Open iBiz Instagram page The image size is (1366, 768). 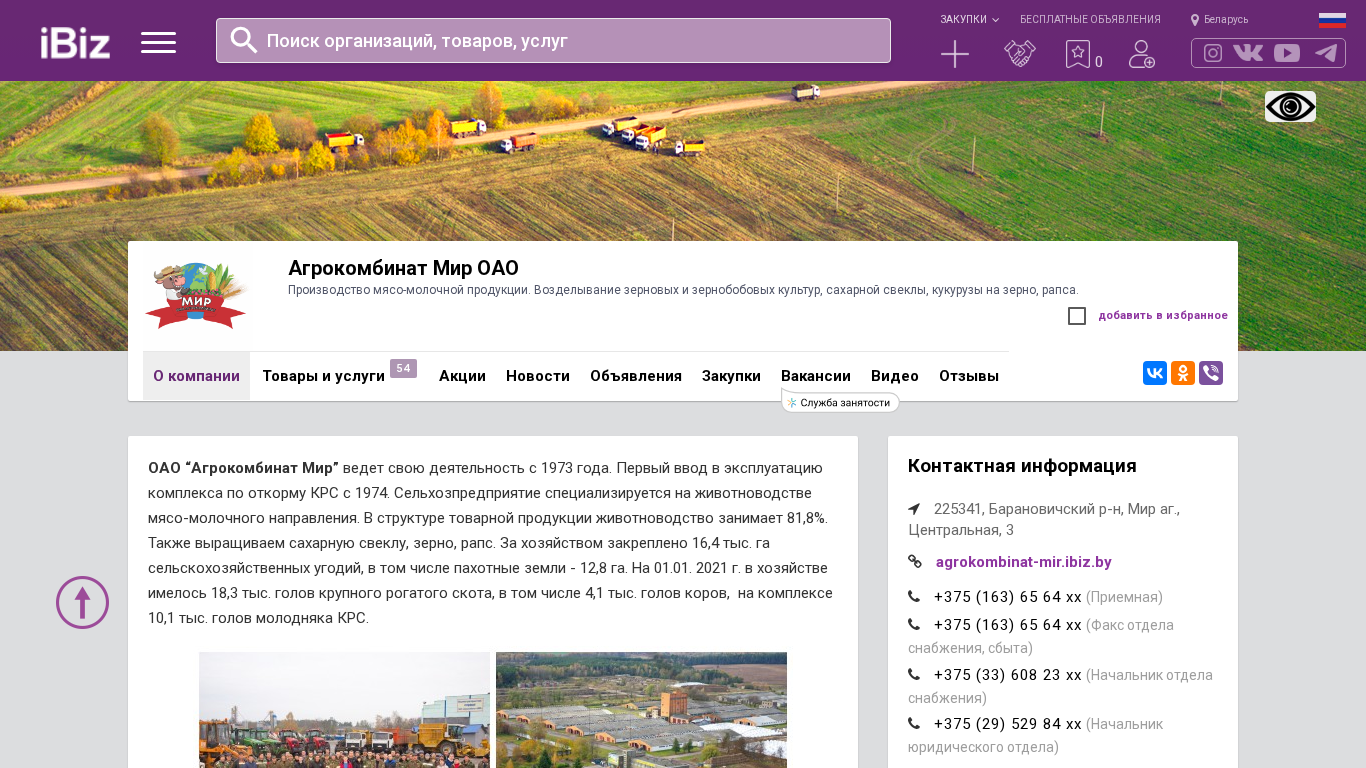pyautogui.click(x=1213, y=53)
